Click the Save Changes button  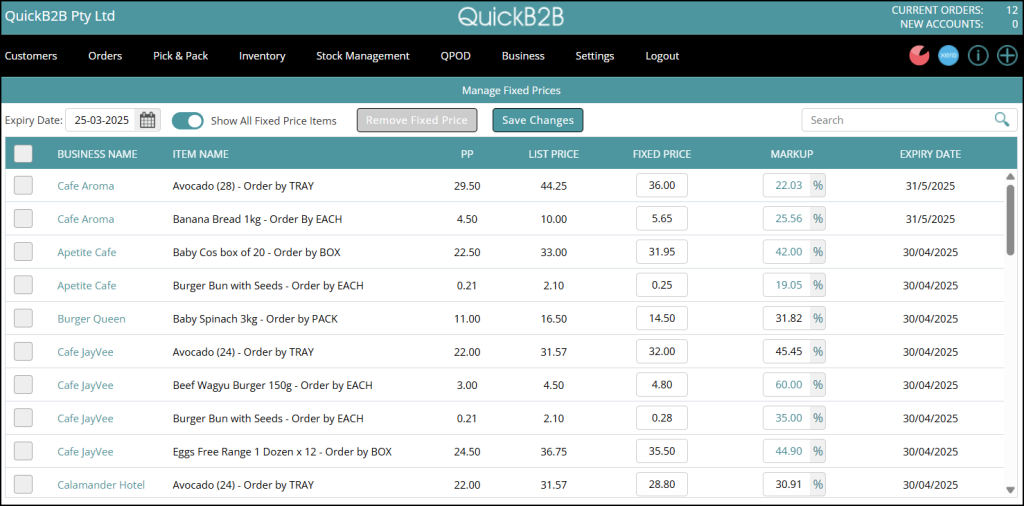[537, 120]
